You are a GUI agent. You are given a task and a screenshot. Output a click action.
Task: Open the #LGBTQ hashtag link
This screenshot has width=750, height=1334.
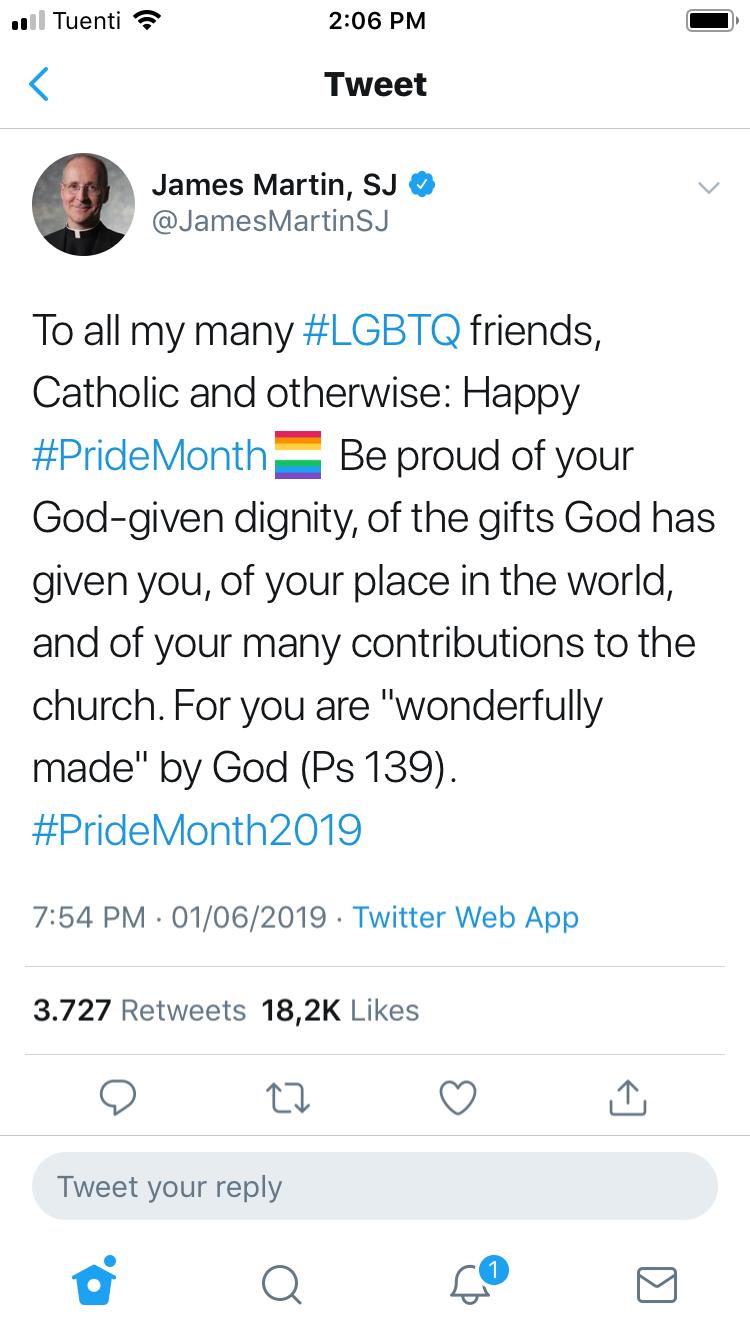380,331
